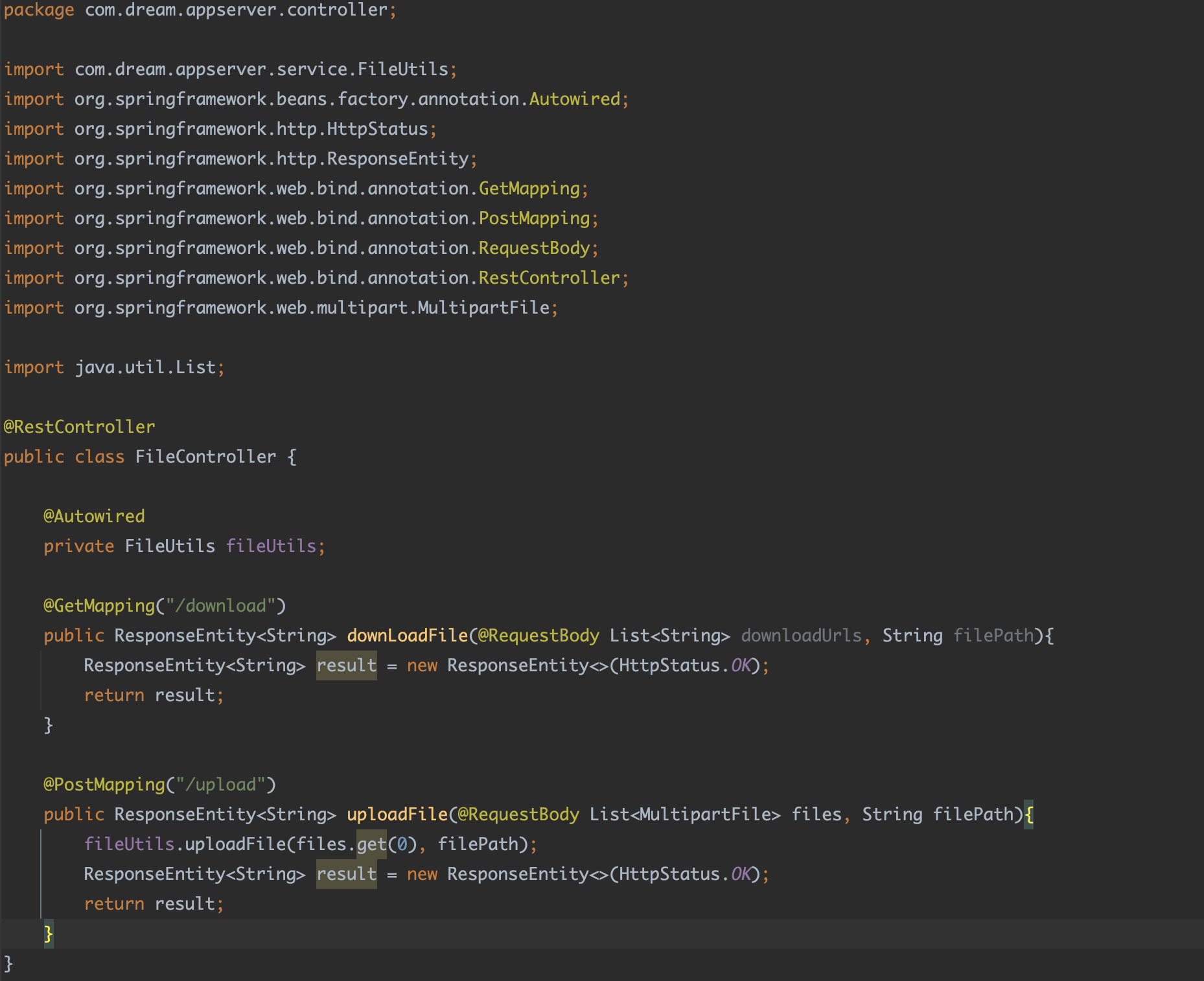
Task: Click the @RestController annotation above the class
Action: [80, 427]
